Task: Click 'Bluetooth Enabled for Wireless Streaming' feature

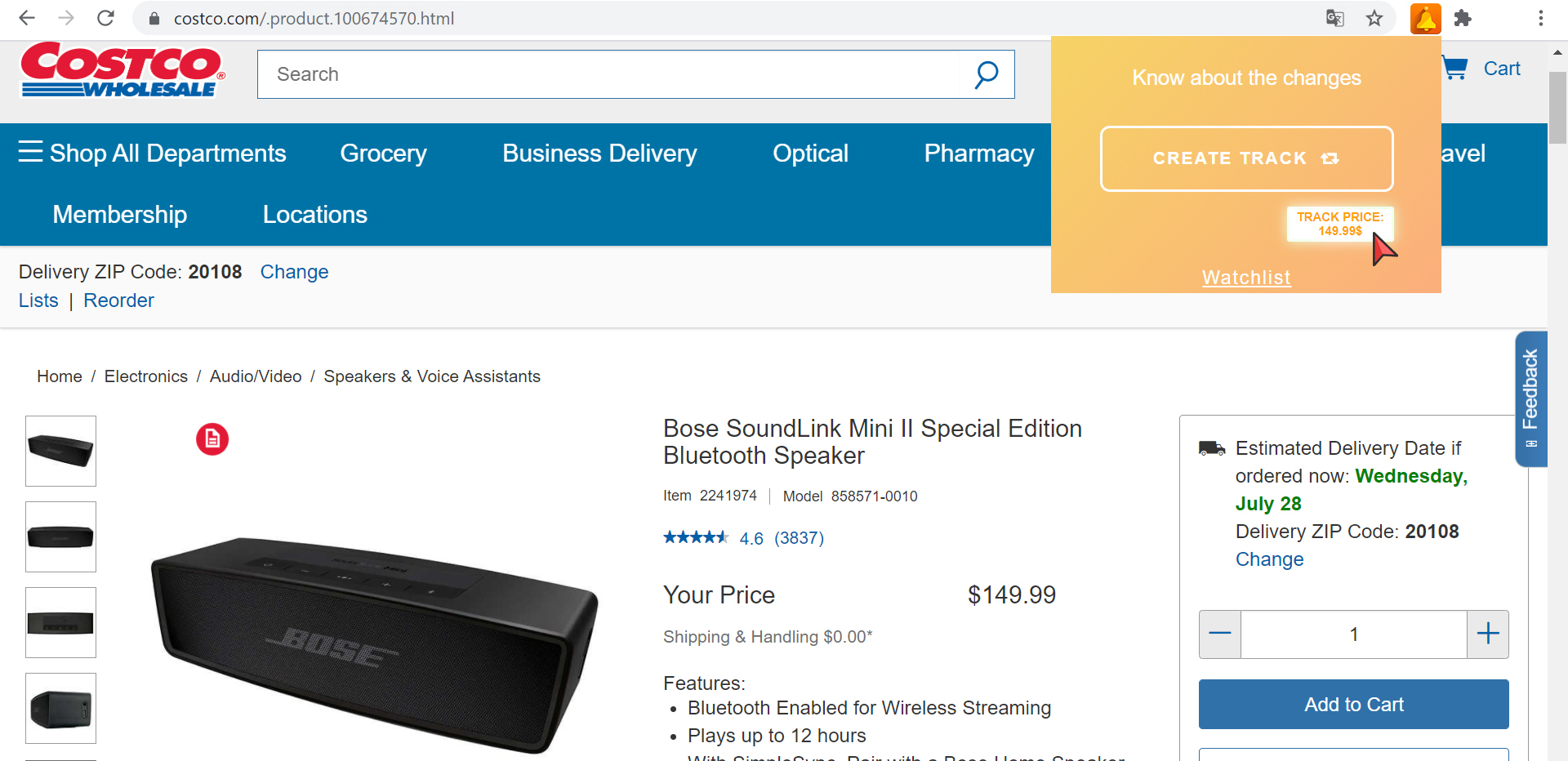Action: (869, 708)
